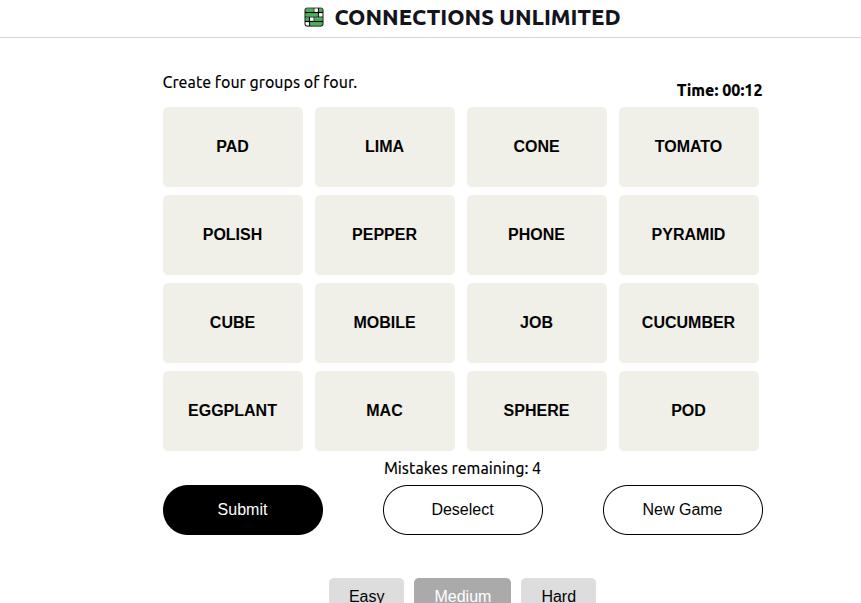Submit the selected group
The height and width of the screenshot is (603, 861).
click(243, 510)
